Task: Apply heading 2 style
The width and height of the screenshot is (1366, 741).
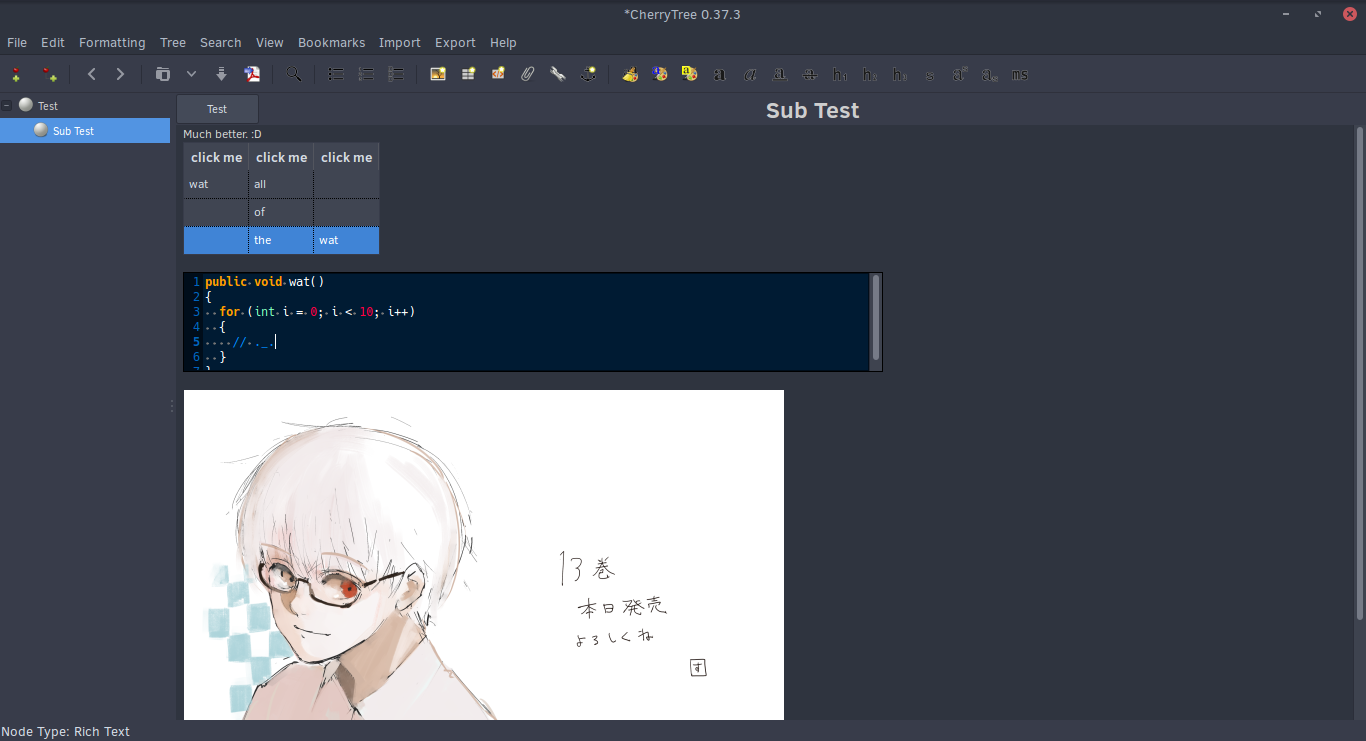Action: point(870,74)
